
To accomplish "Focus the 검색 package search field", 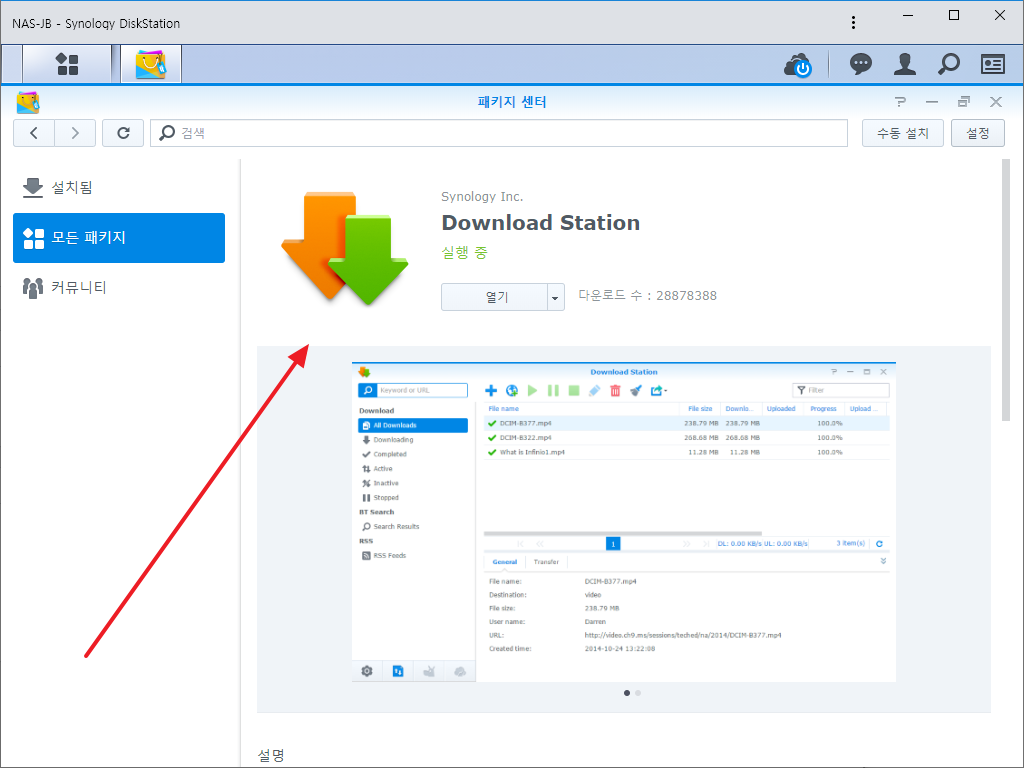I will [499, 133].
